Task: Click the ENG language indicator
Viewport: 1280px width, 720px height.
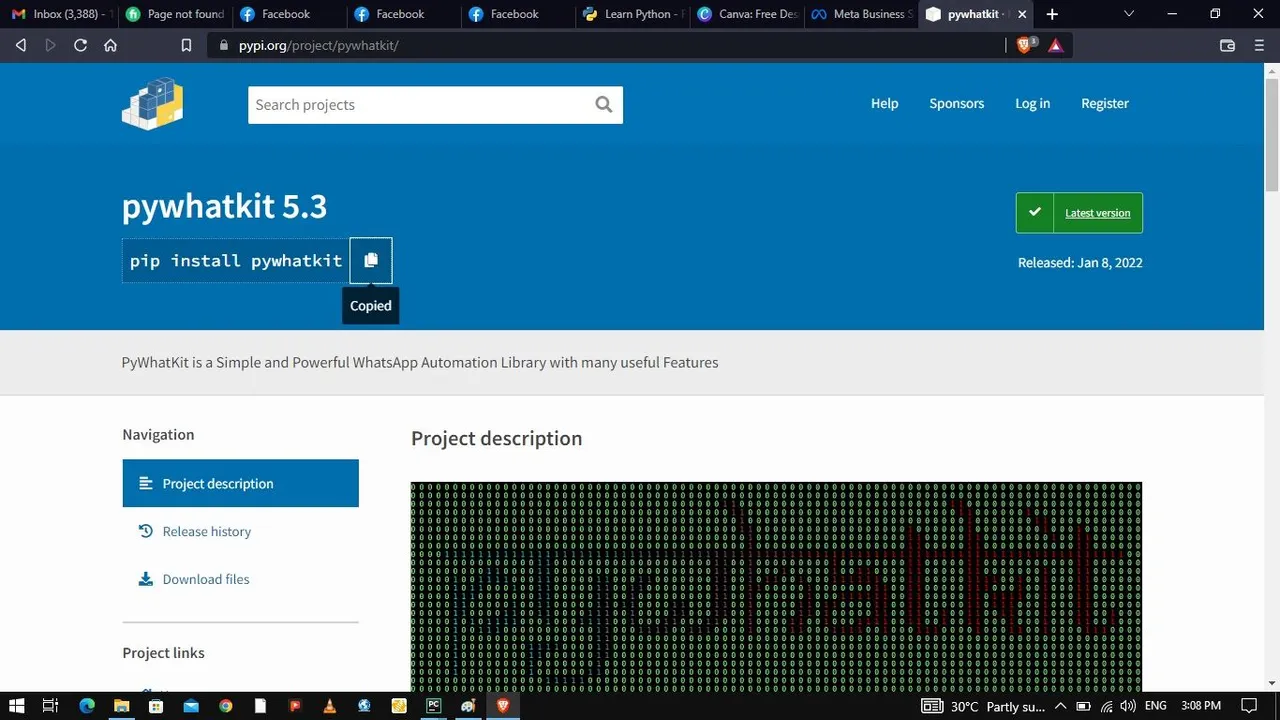Action: coord(1155,706)
